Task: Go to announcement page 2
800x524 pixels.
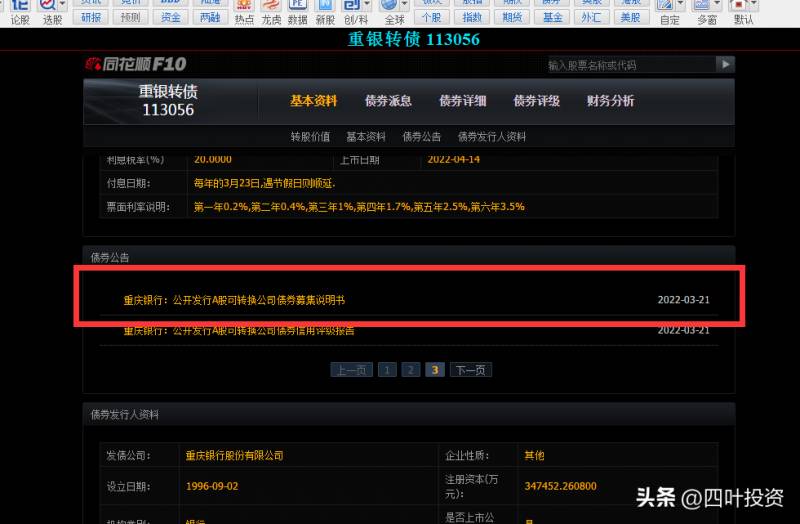Action: 411,370
